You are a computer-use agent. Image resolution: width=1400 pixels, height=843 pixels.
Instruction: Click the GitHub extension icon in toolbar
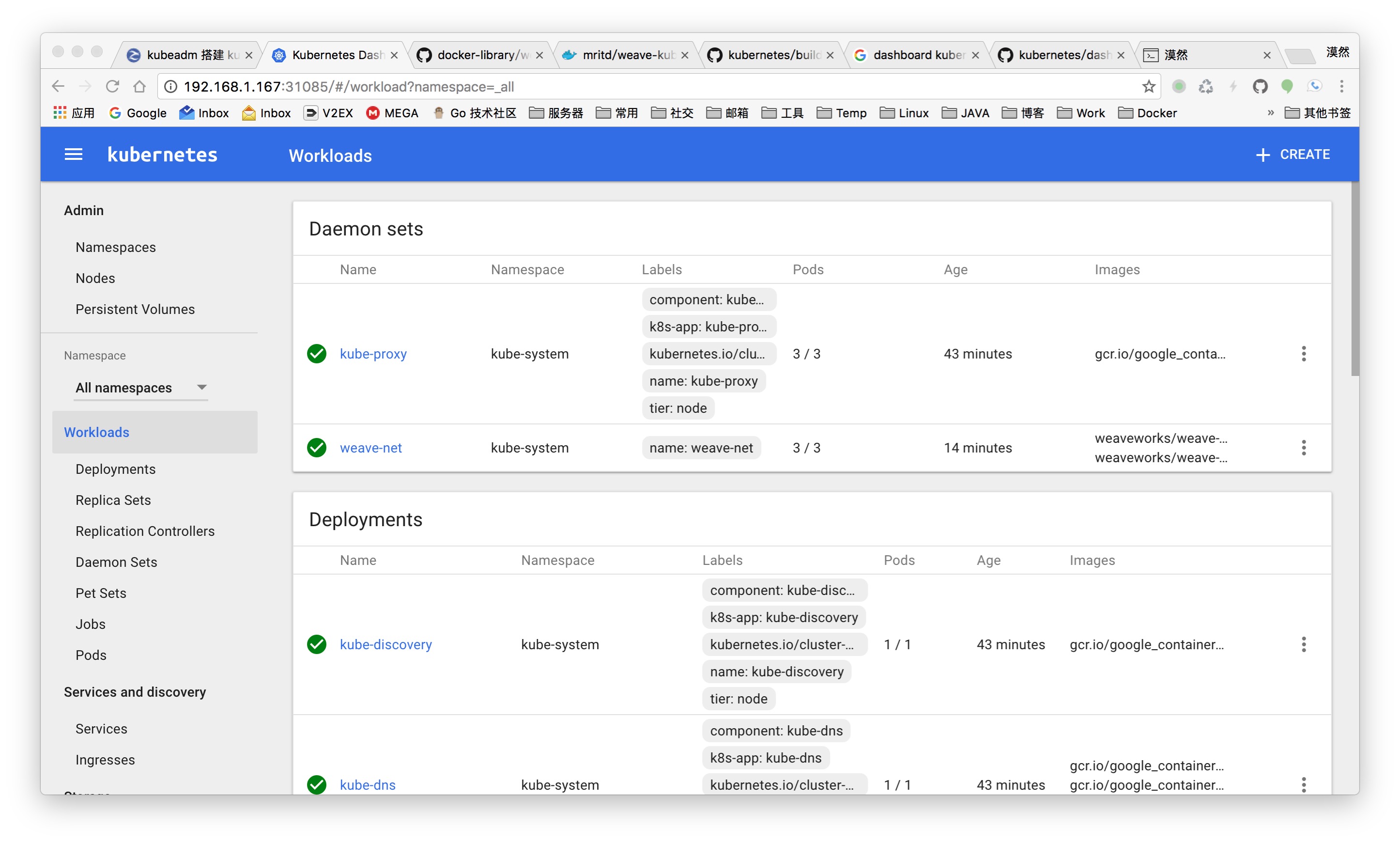pos(1260,86)
